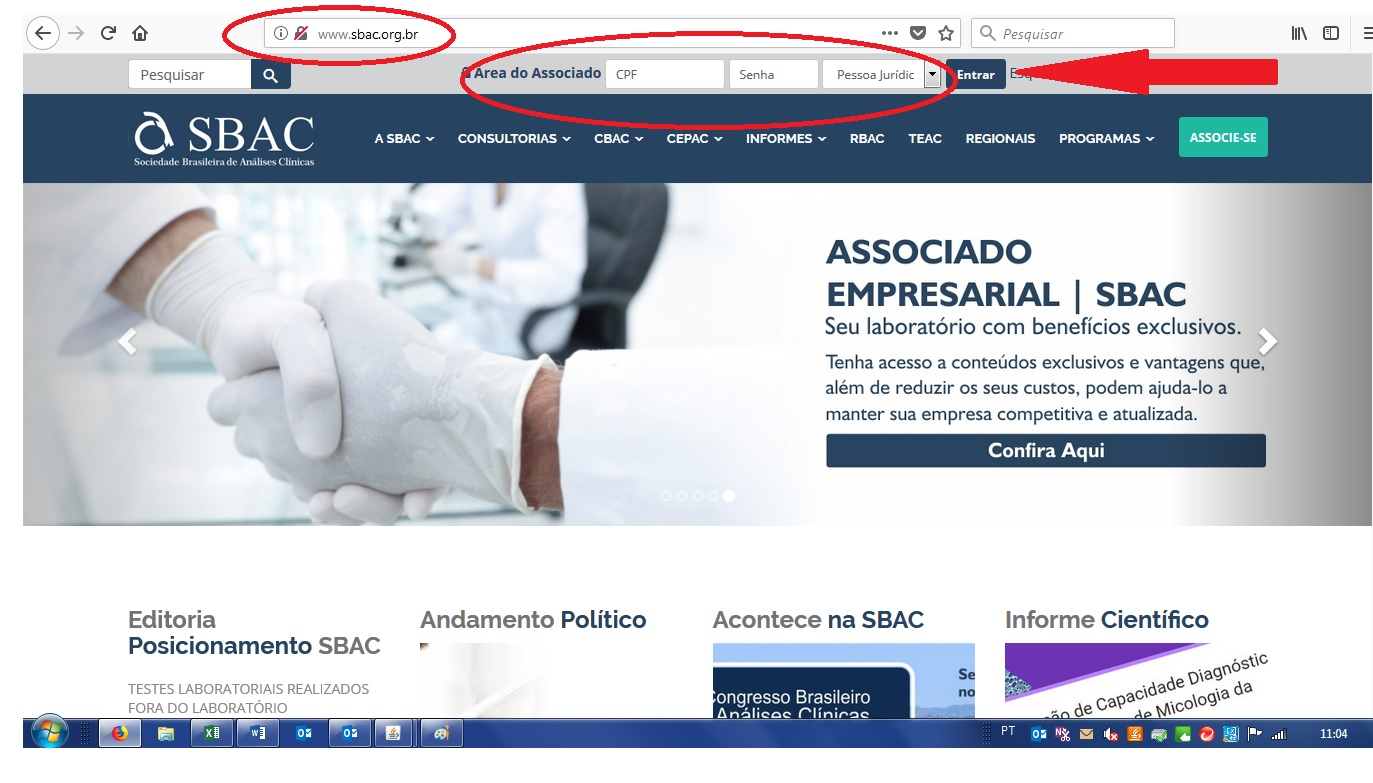The height and width of the screenshot is (783, 1373).
Task: Save page to Pocket
Action: tap(918, 33)
